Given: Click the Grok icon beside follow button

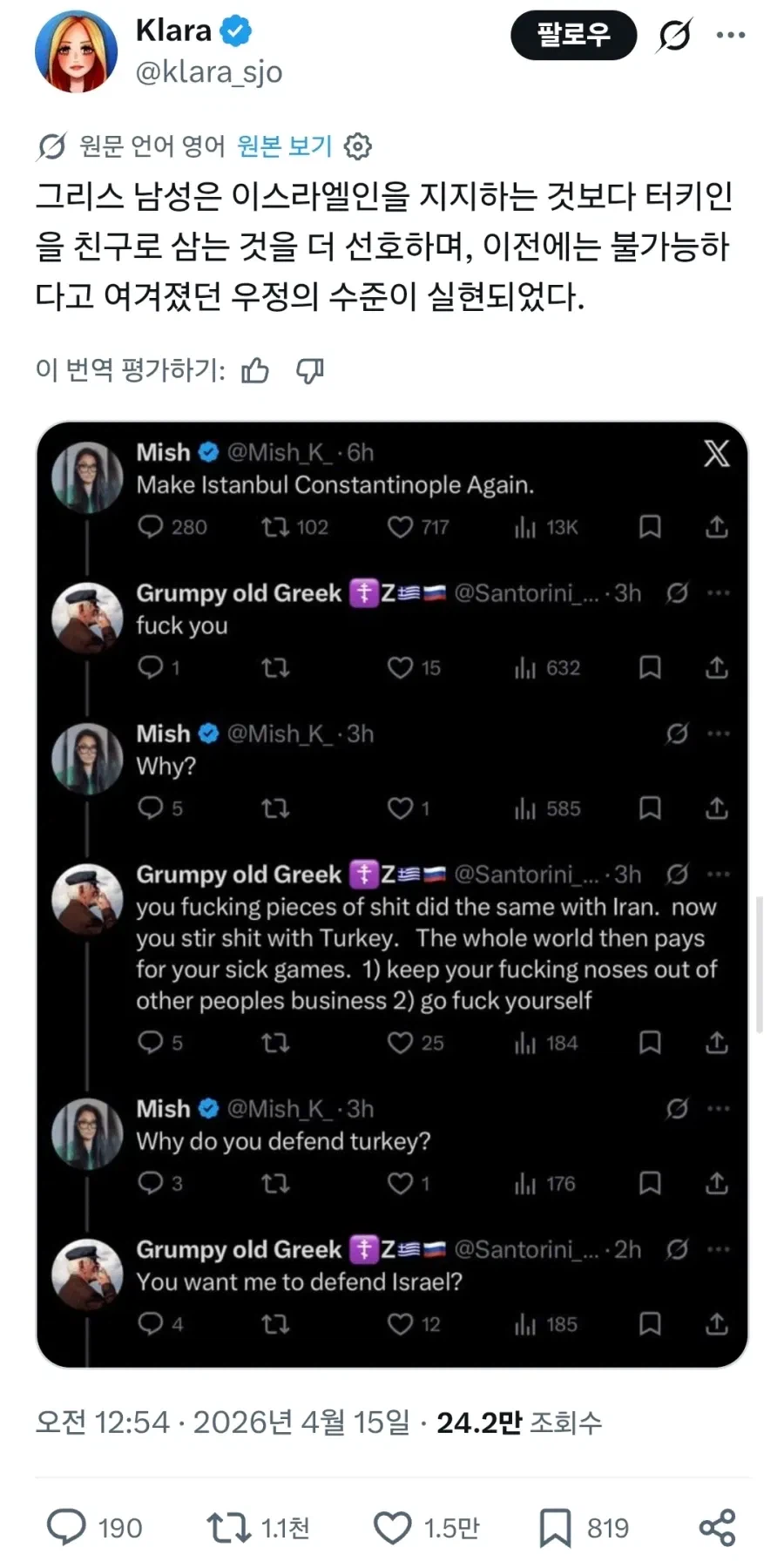Looking at the screenshot, I should click(x=674, y=36).
